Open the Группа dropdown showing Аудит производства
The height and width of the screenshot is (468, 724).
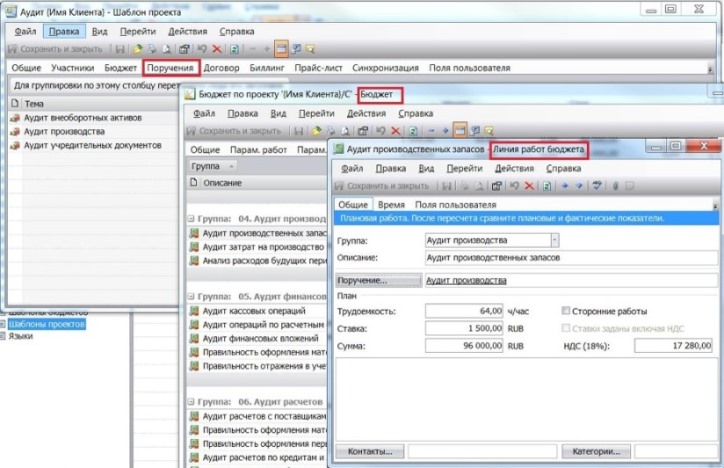[555, 240]
